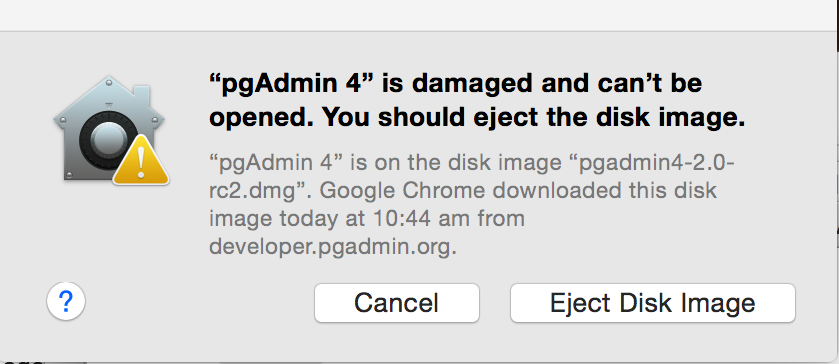839x364 pixels.
Task: Click the window title bar strip above the dialog
Action: coord(420,15)
